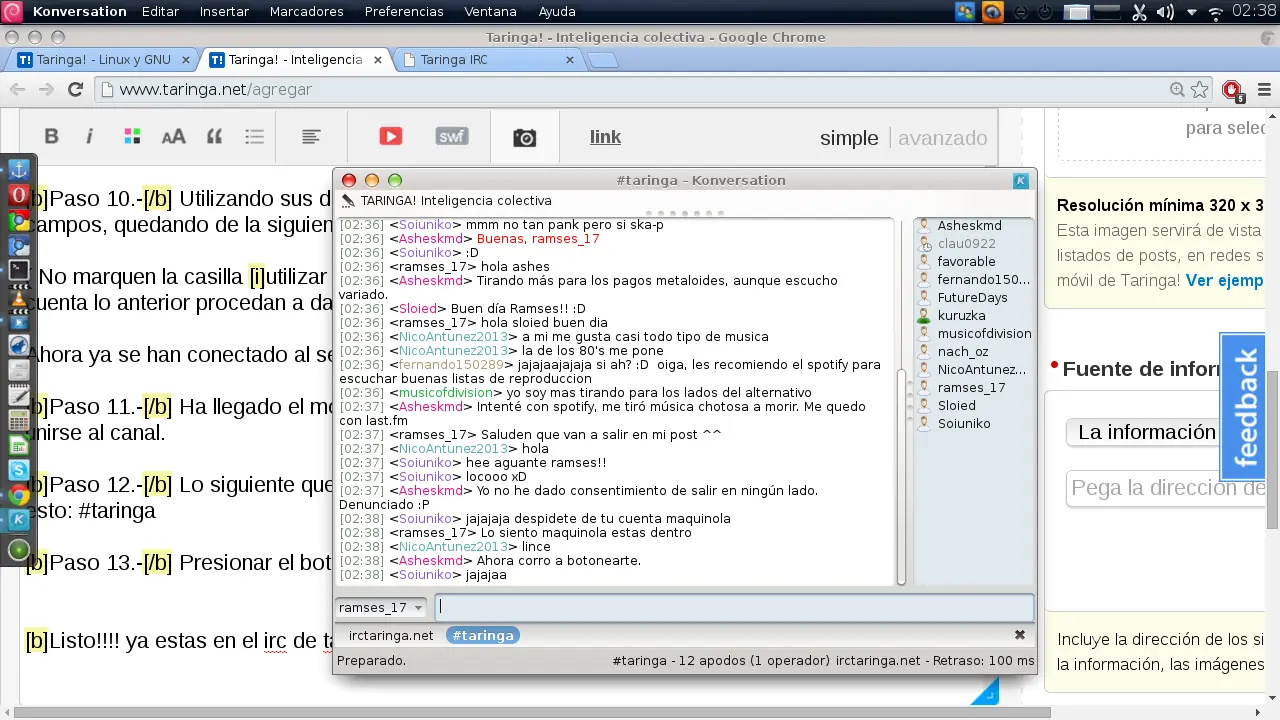
Task: Open the text color palette
Action: tap(131, 137)
